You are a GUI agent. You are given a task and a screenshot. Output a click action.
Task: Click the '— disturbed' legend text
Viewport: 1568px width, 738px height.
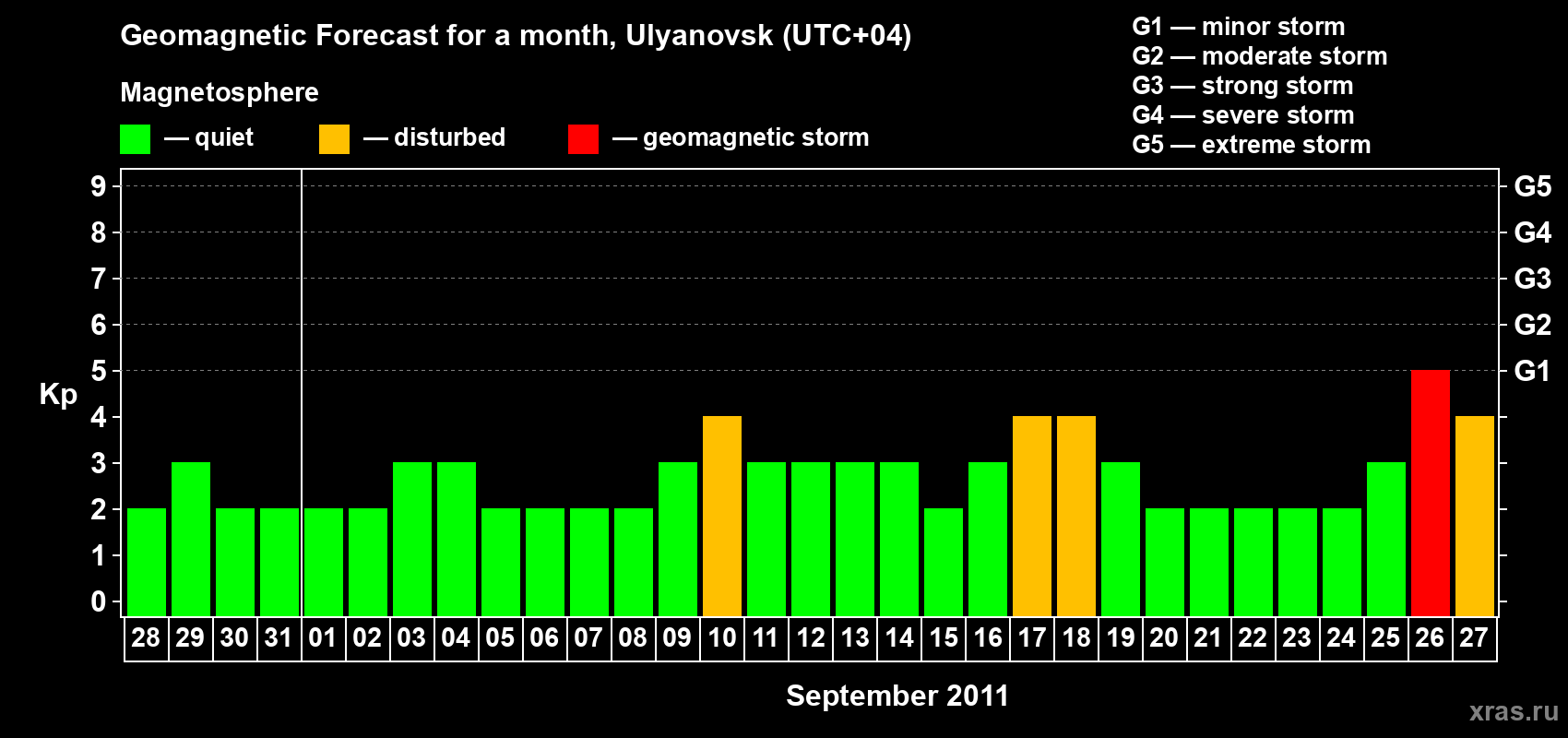[434, 137]
